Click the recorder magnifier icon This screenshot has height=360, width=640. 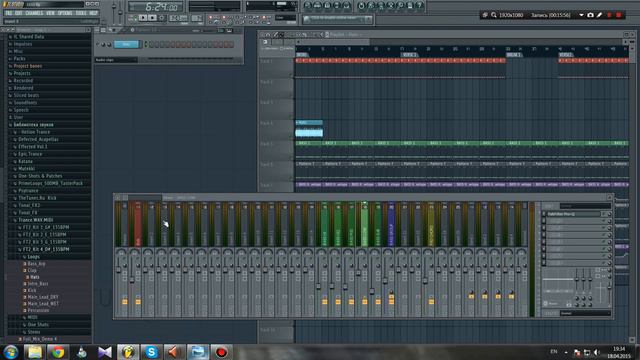pos(494,15)
